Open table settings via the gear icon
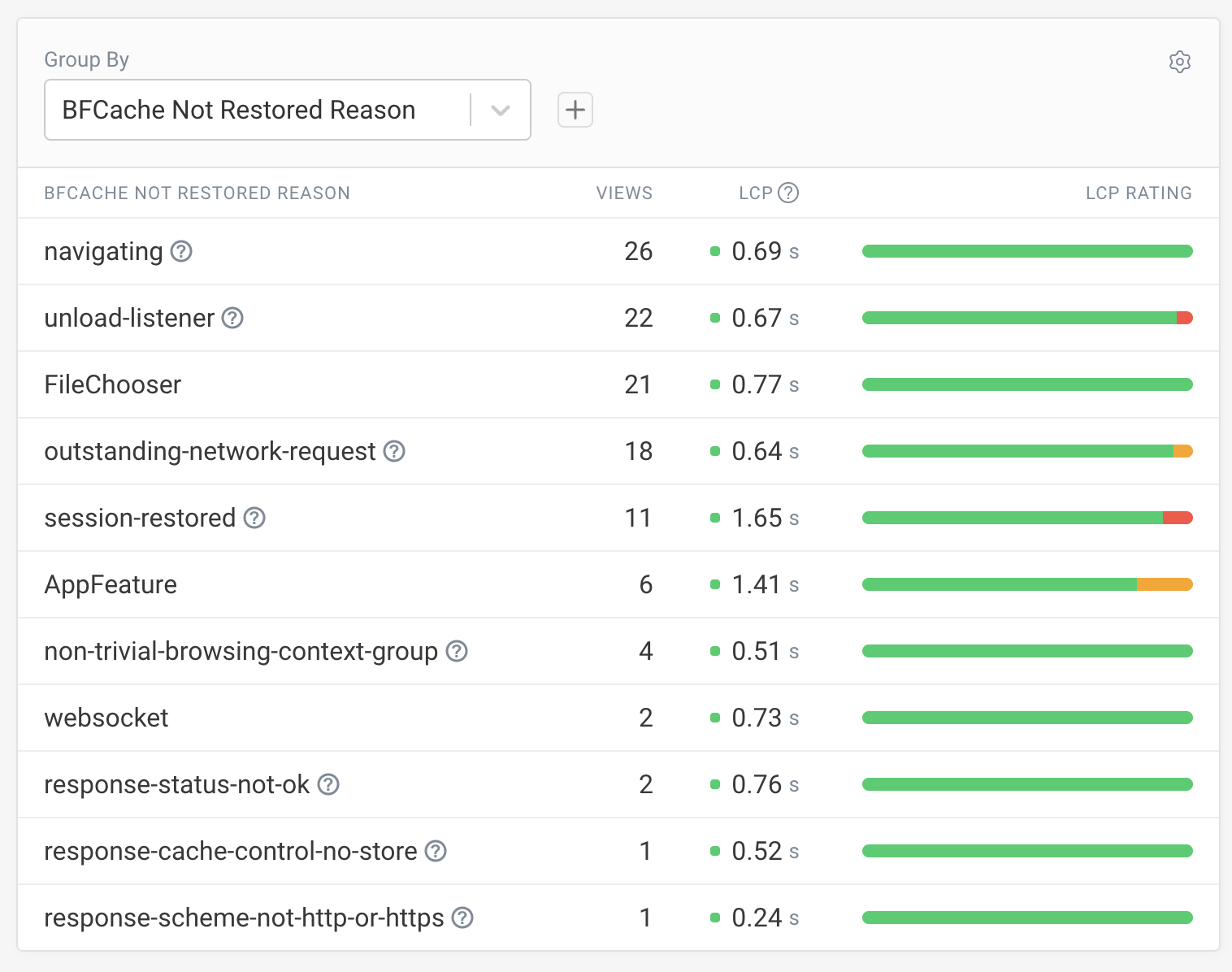1232x972 pixels. pyautogui.click(x=1180, y=61)
